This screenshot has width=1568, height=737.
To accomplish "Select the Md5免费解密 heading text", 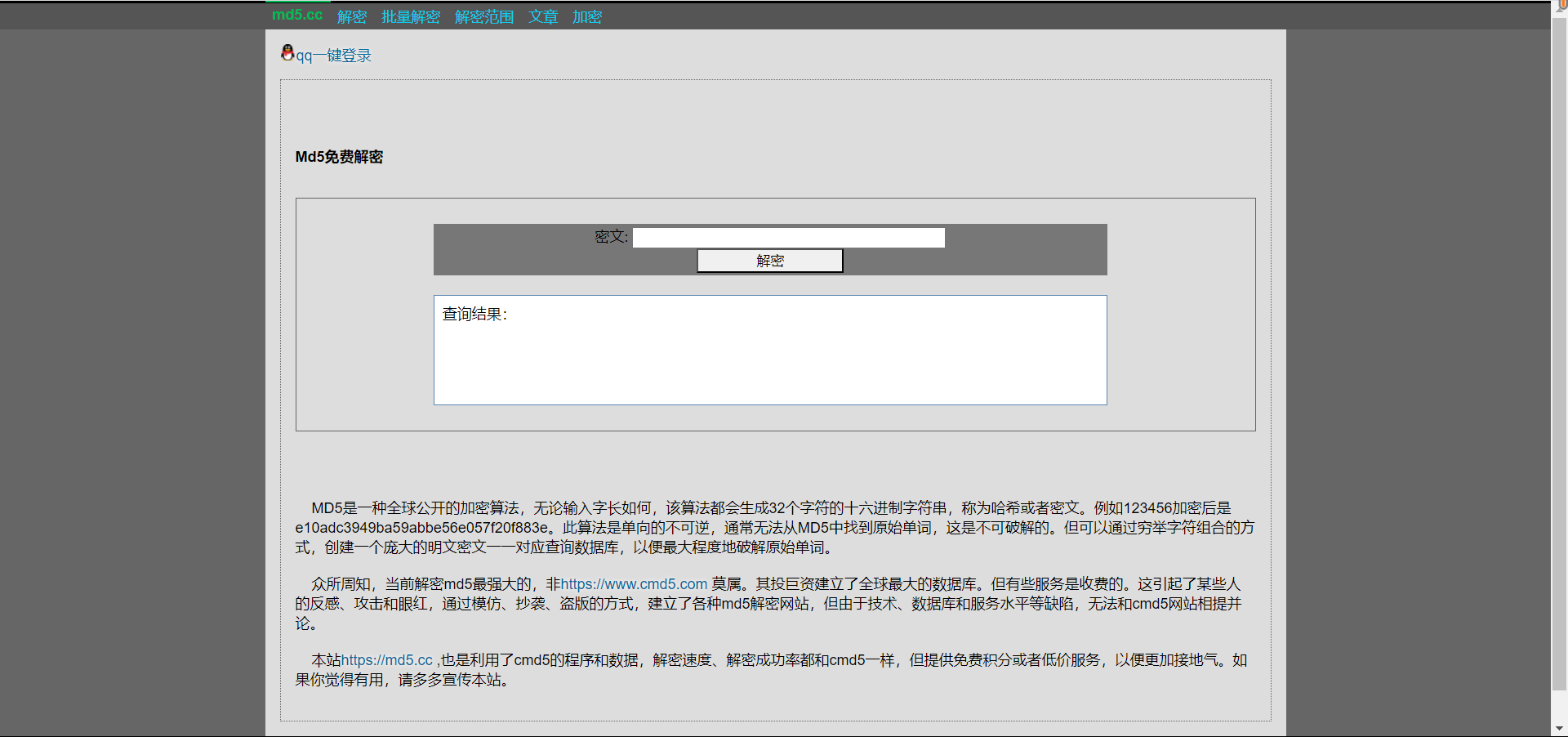I will point(341,157).
